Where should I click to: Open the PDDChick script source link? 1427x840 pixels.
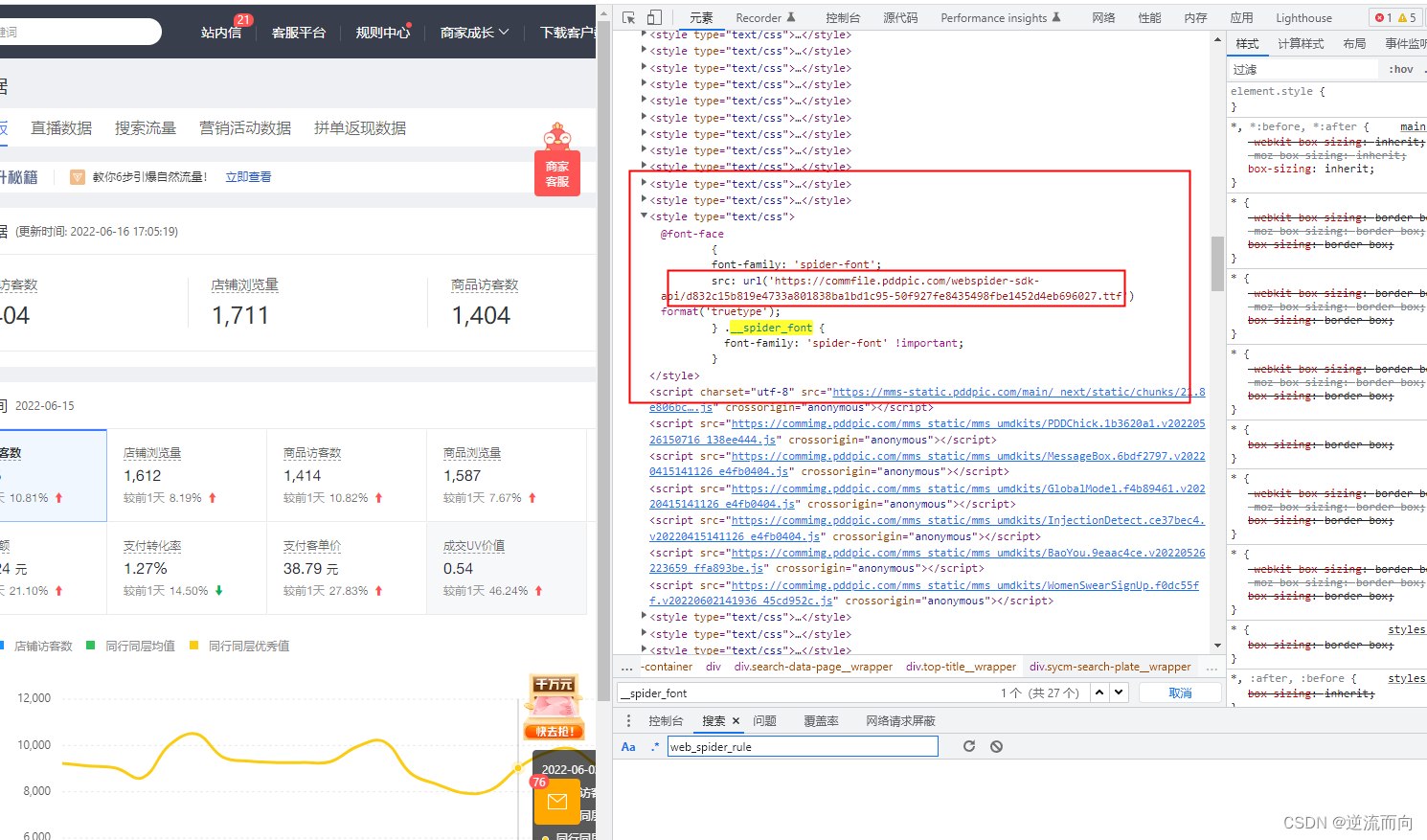[926, 432]
